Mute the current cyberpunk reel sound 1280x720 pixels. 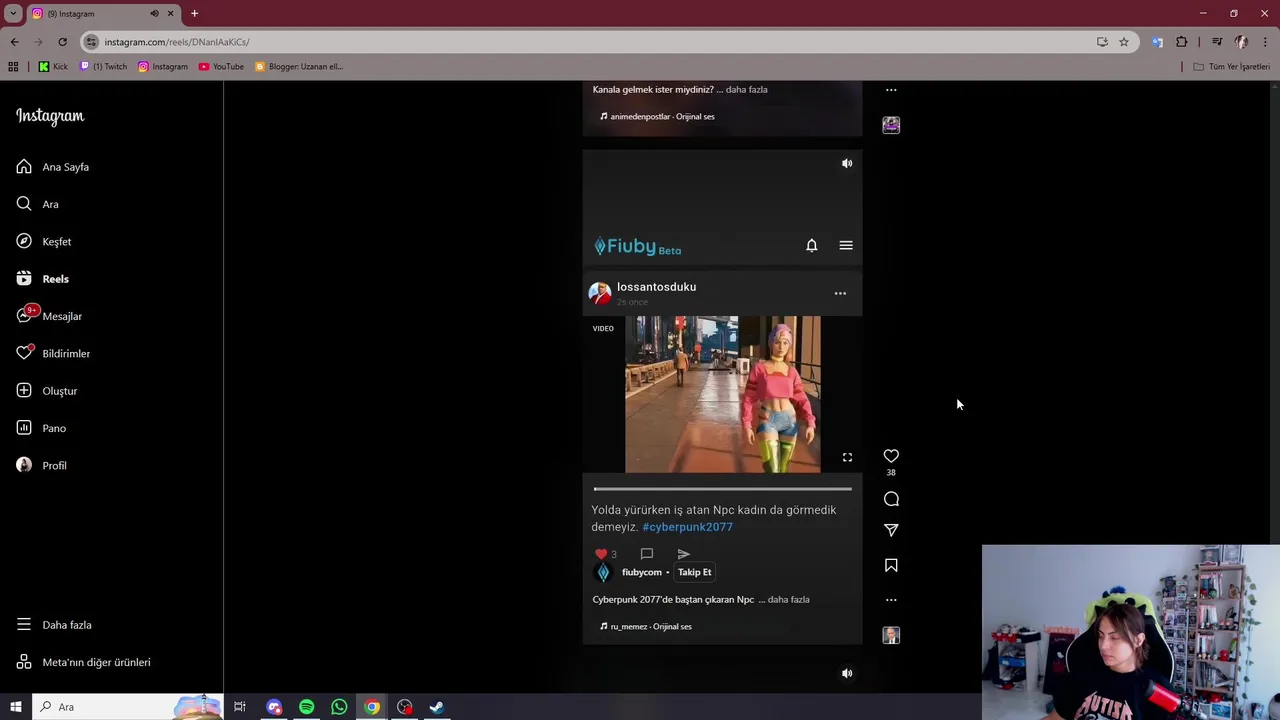tap(847, 163)
